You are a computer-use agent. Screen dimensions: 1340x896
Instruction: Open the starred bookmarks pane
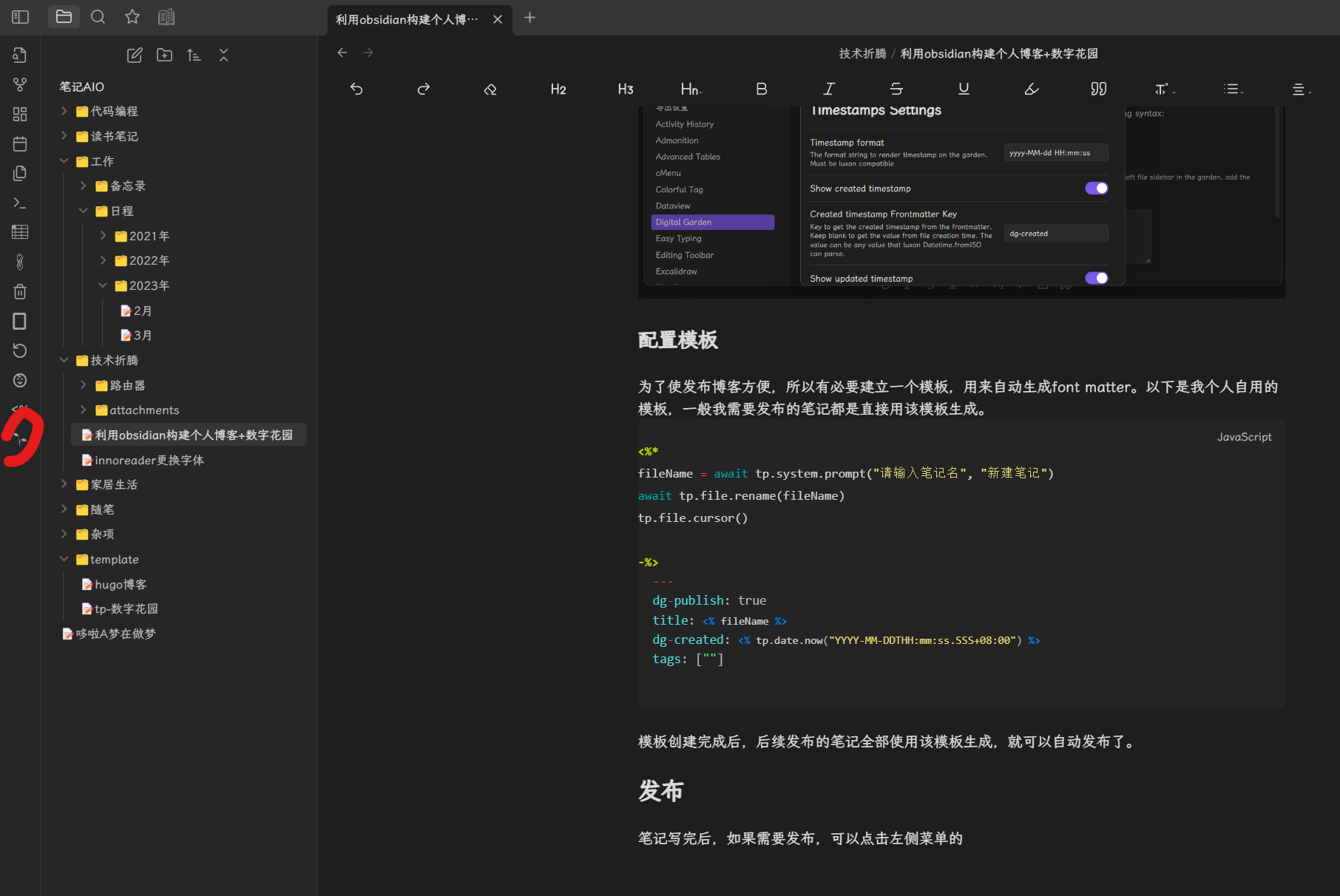click(x=132, y=16)
